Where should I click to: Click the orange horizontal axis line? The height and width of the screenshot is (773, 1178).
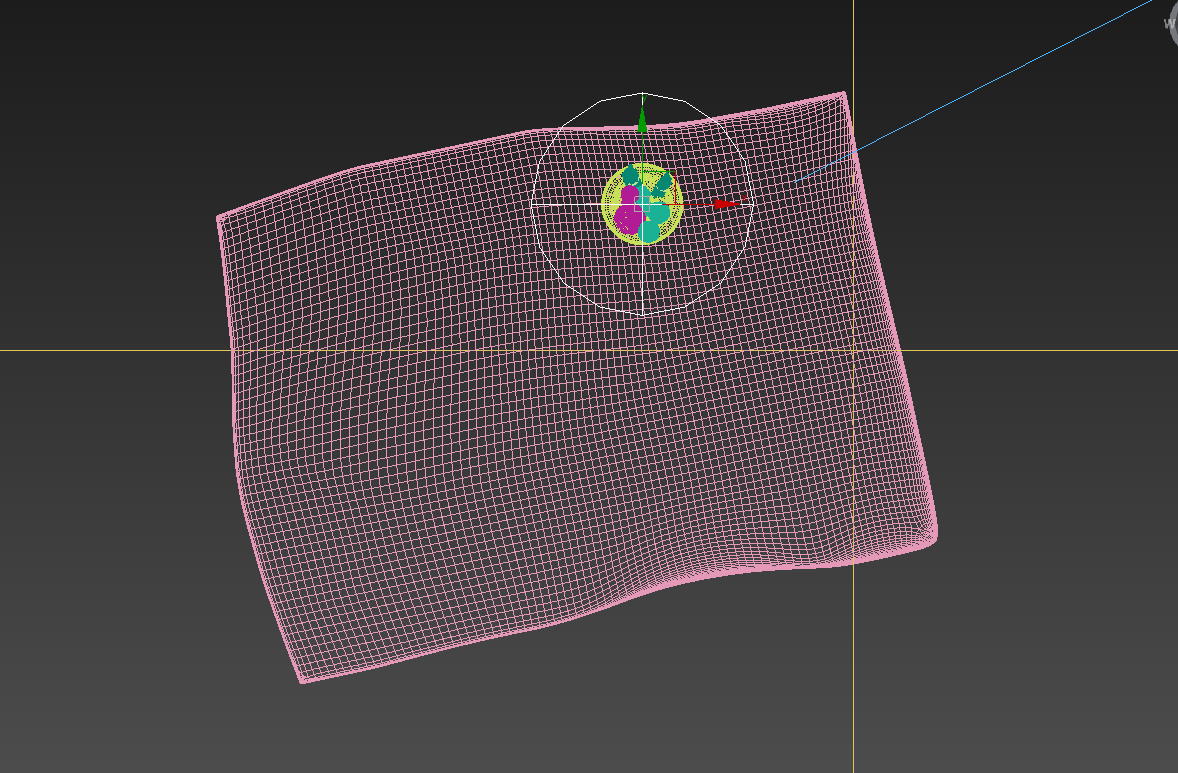pyautogui.click(x=100, y=350)
